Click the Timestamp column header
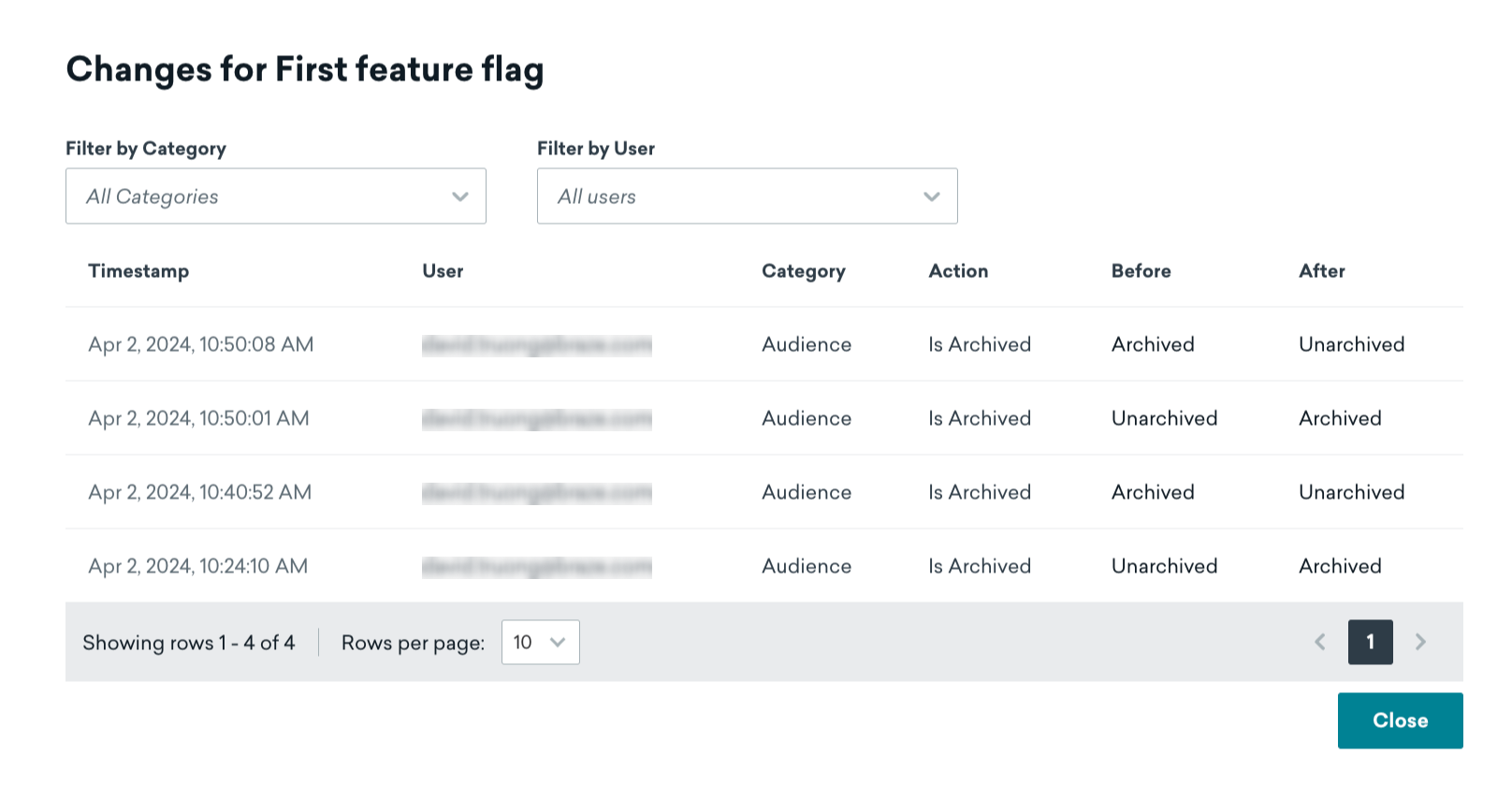Image resolution: width=1512 pixels, height=797 pixels. click(138, 271)
